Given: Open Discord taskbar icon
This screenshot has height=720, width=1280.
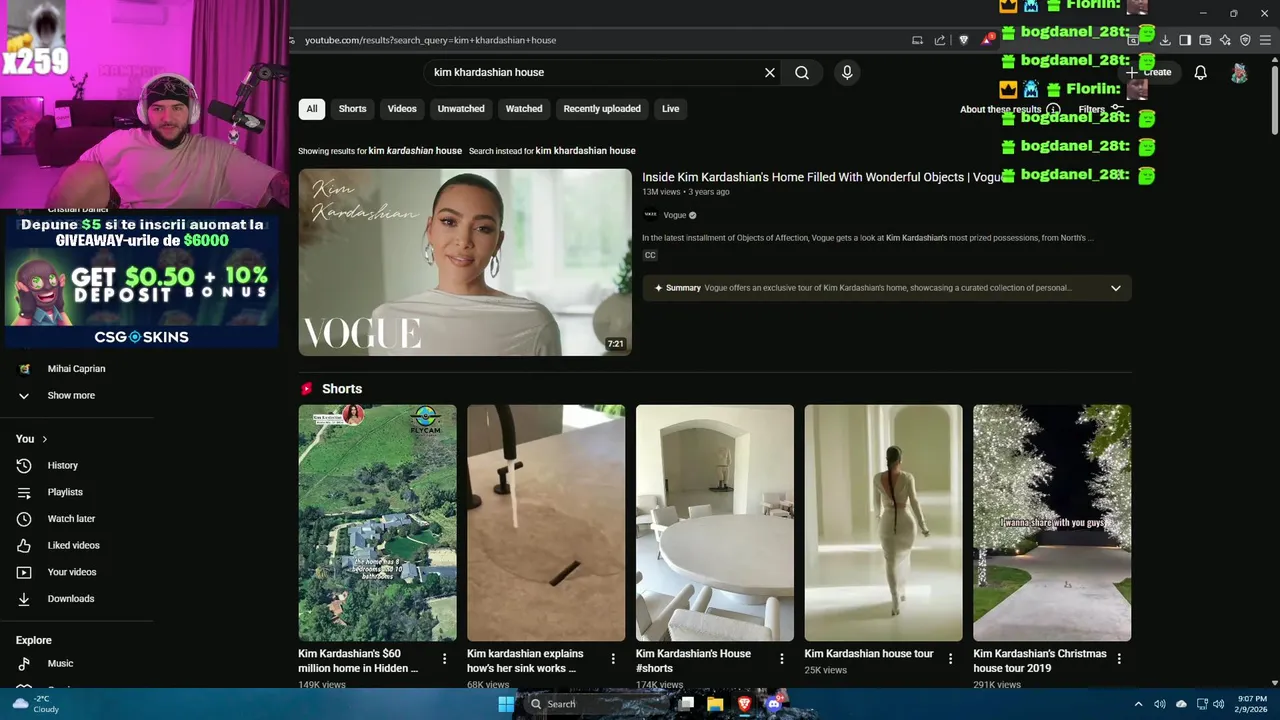Looking at the screenshot, I should (x=773, y=704).
